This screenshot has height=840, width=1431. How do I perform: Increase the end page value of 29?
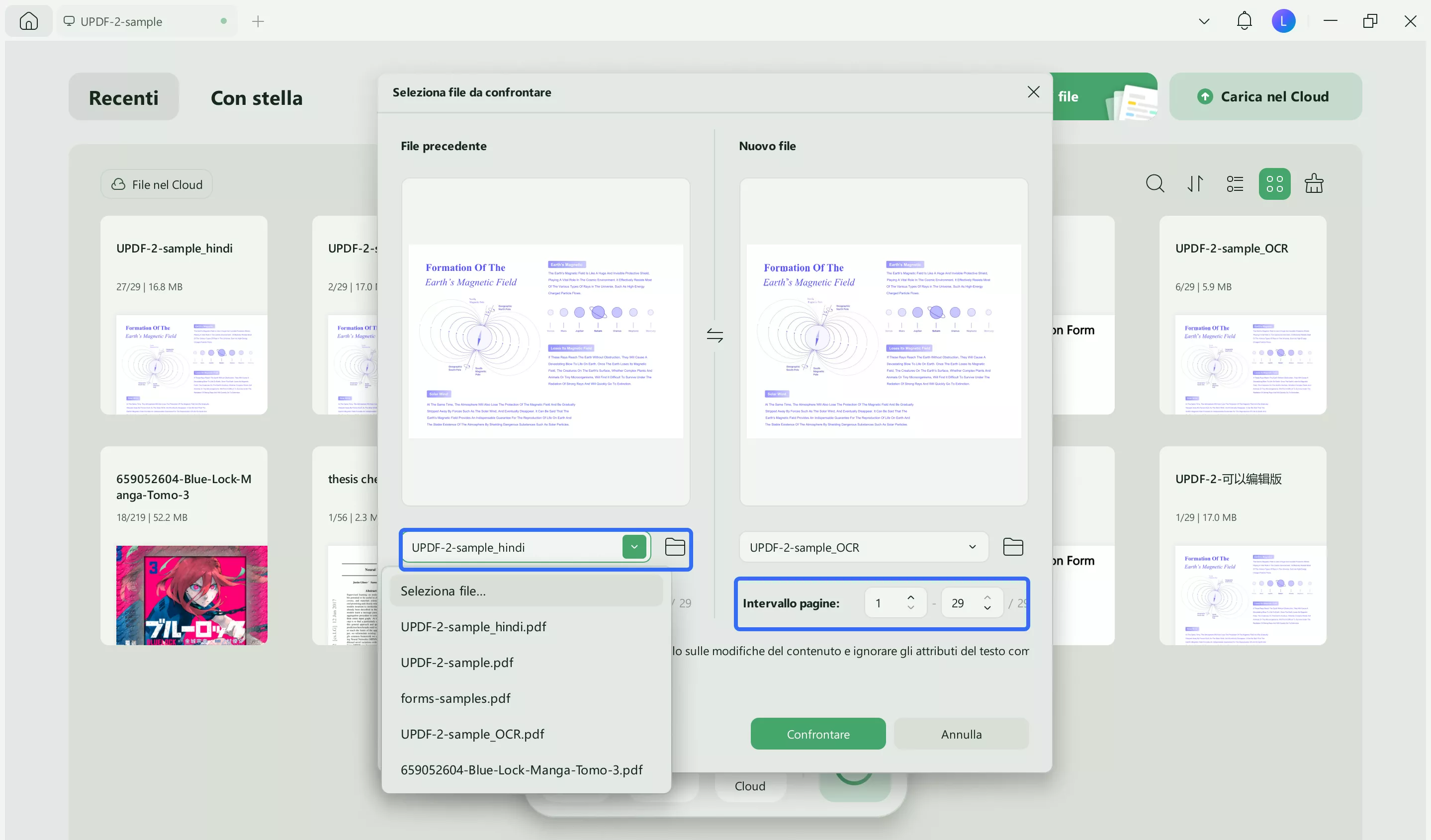(987, 597)
